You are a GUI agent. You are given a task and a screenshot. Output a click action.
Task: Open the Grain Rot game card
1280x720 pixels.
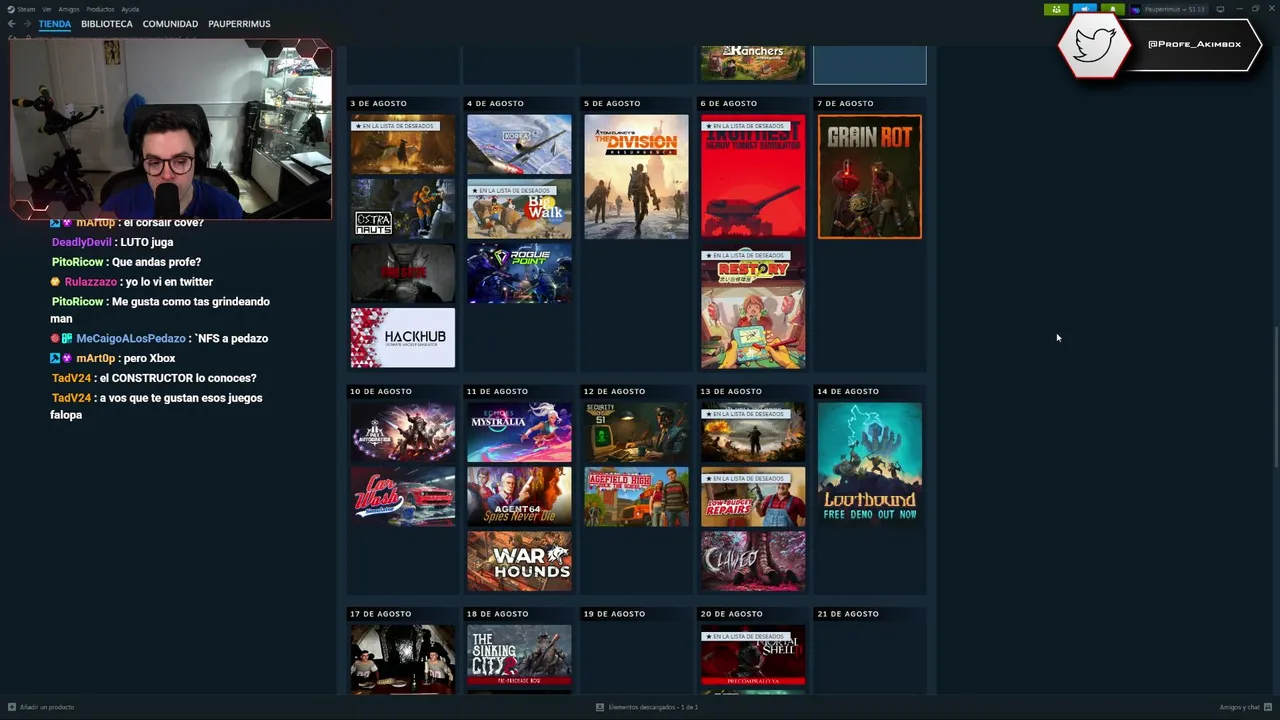click(870, 177)
